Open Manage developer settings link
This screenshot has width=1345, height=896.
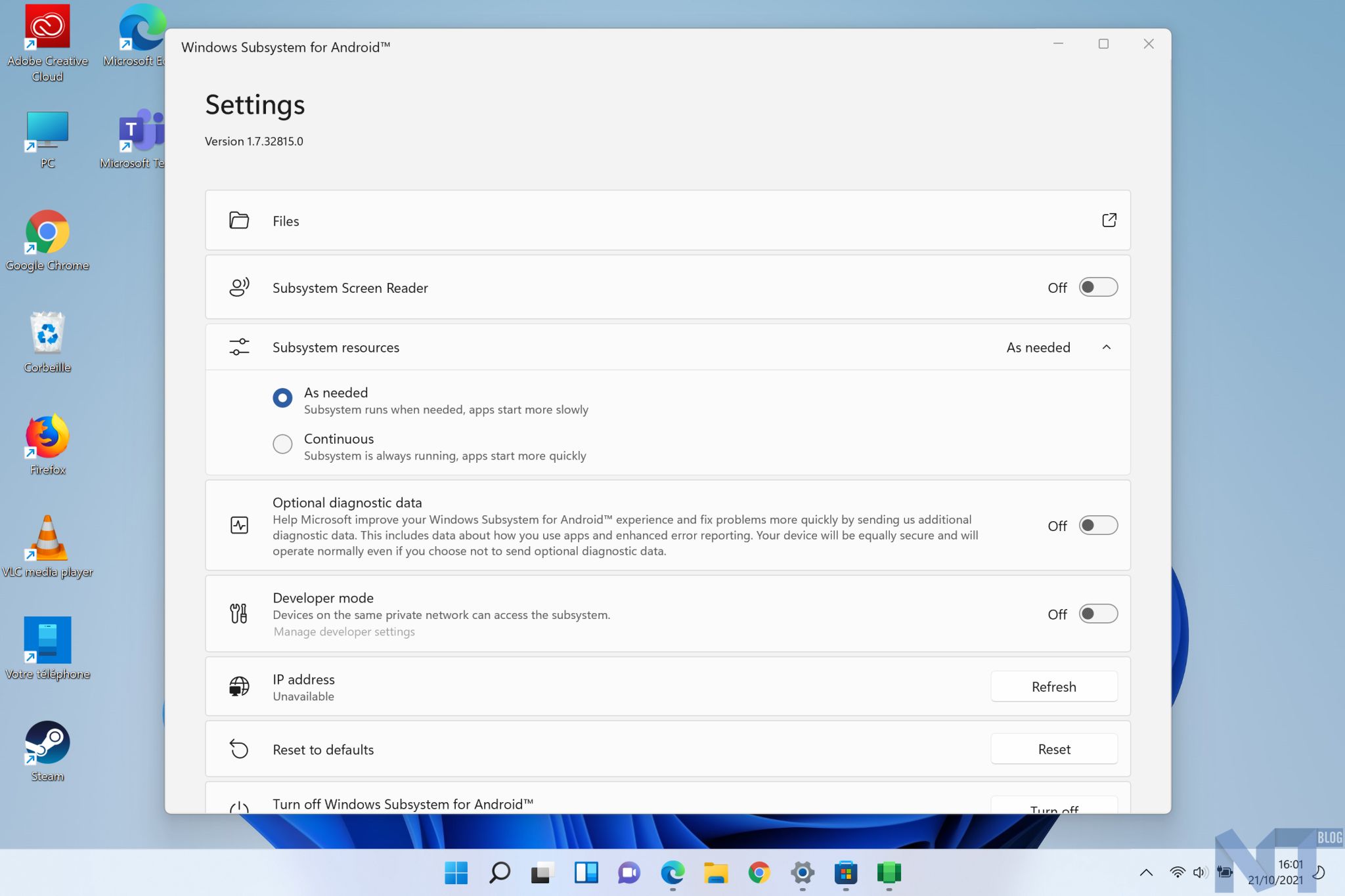344,631
